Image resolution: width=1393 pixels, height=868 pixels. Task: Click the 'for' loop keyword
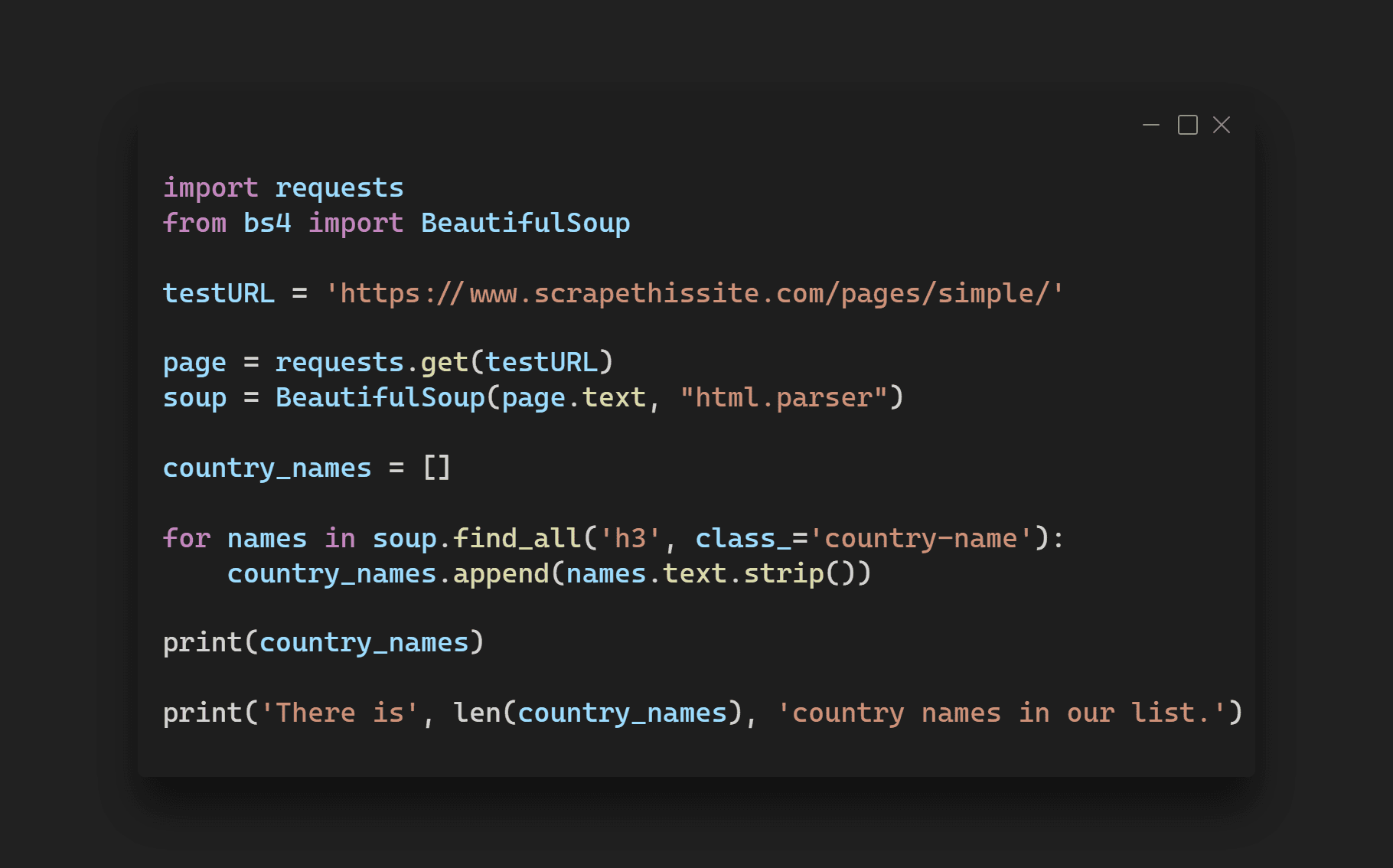186,538
